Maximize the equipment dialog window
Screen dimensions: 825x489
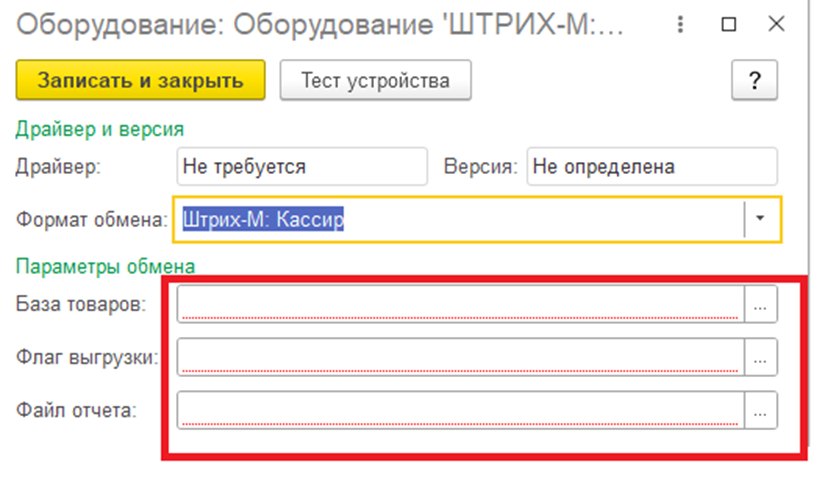click(x=729, y=24)
